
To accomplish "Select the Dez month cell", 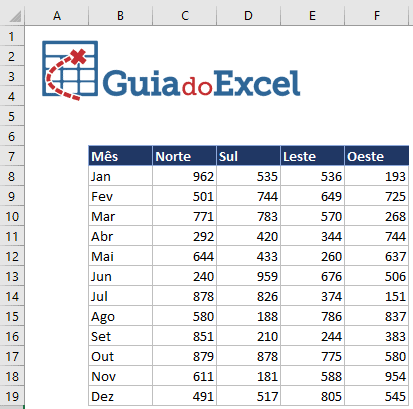I will click(x=120, y=396).
